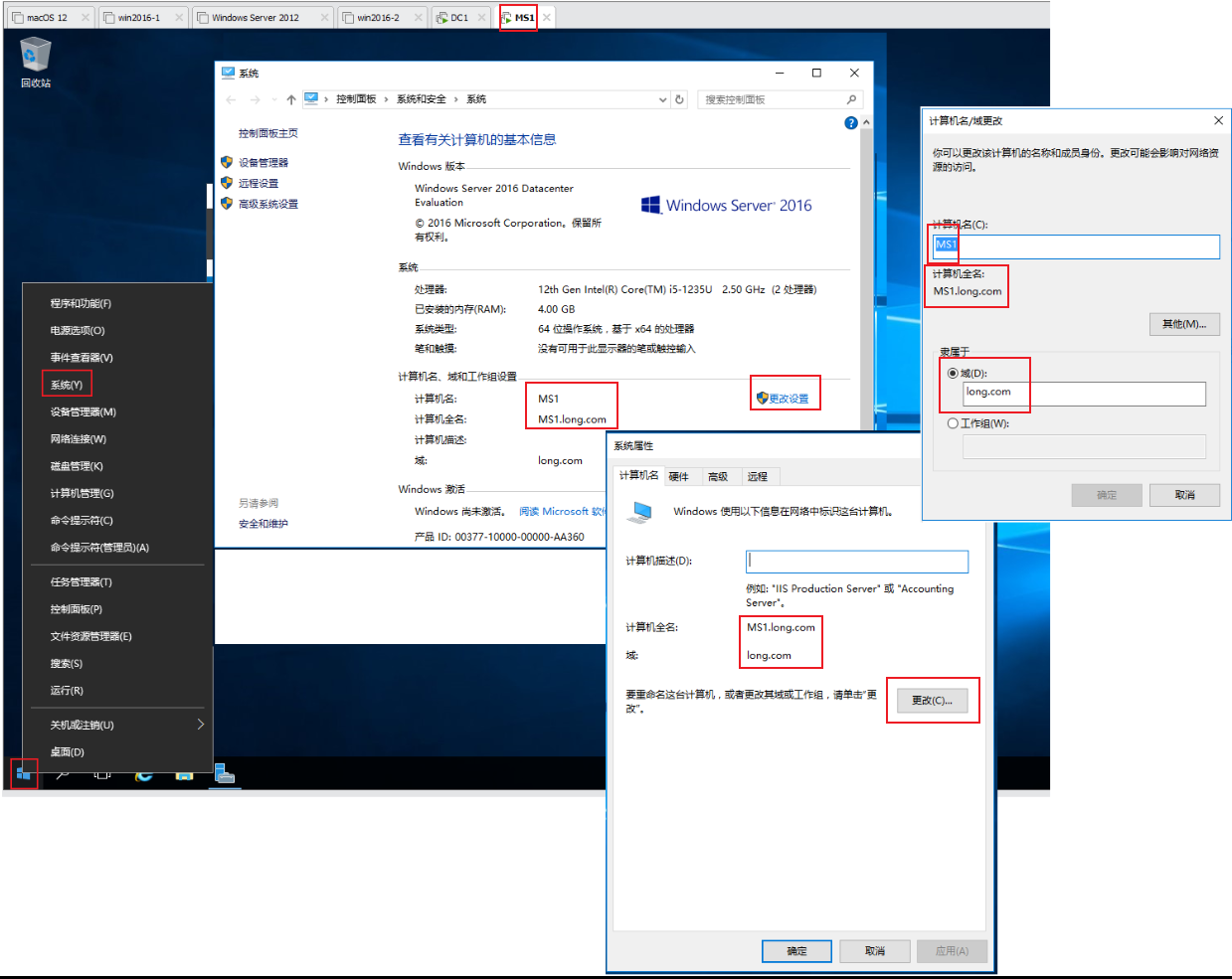Viewport: 1232px width, 979px height.
Task: Click 取消 in 系统属性 dialog
Action: click(875, 951)
